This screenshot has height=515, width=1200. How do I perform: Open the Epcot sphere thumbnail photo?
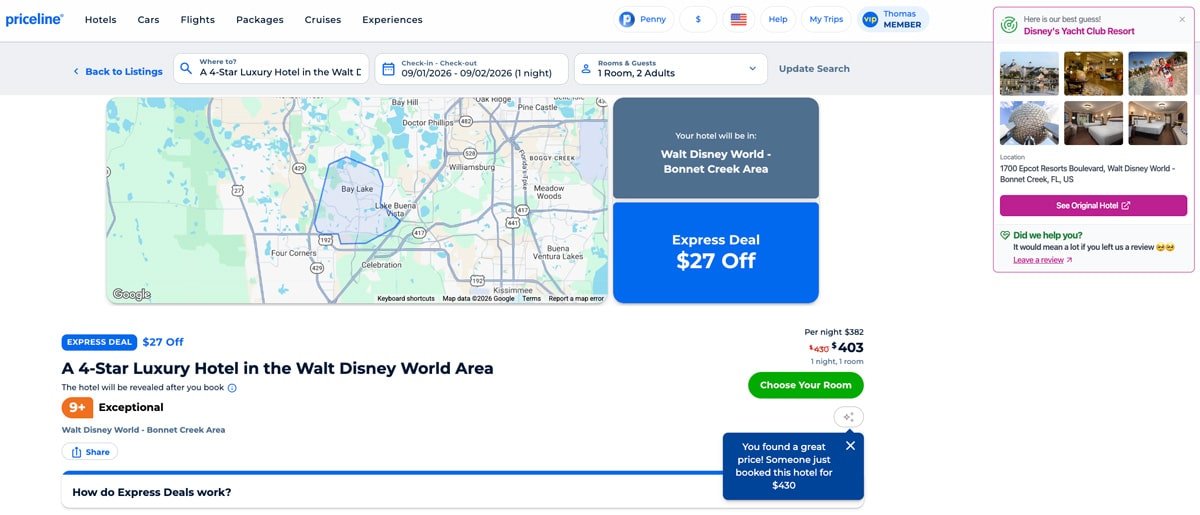[1029, 123]
